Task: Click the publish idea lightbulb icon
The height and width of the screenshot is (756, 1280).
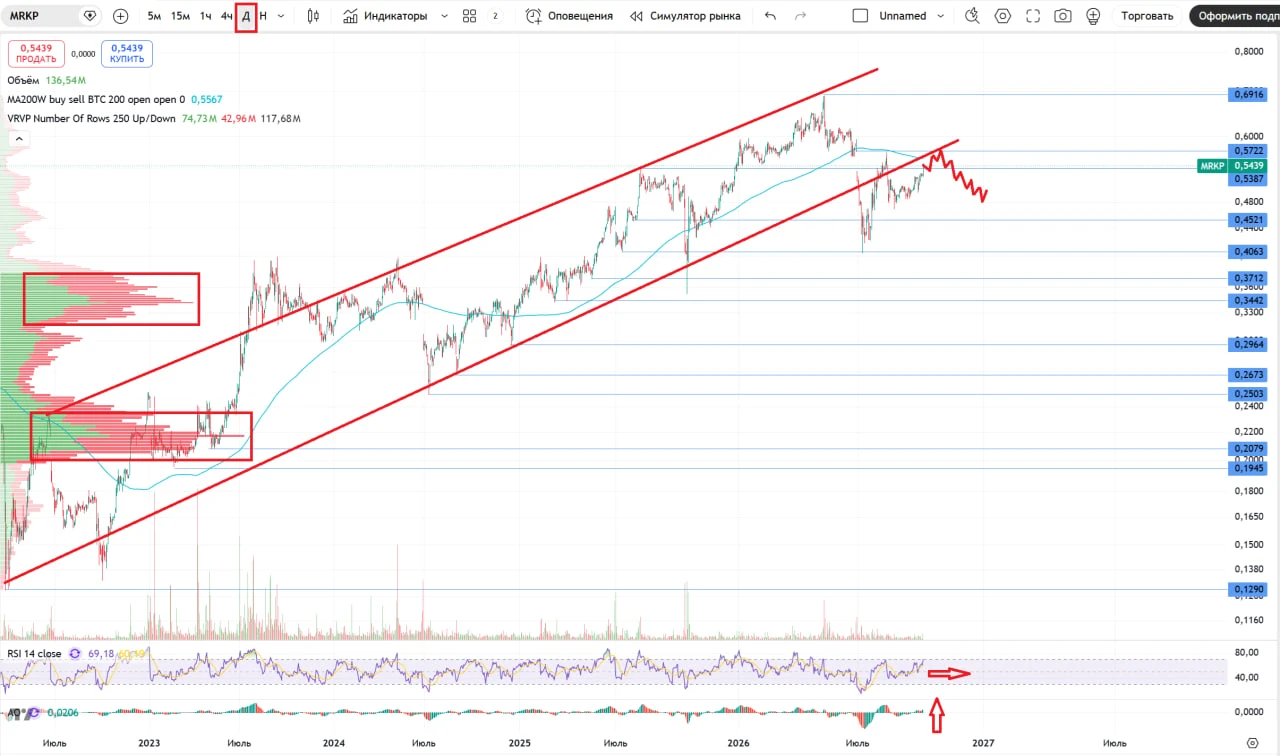Action: pos(1093,16)
